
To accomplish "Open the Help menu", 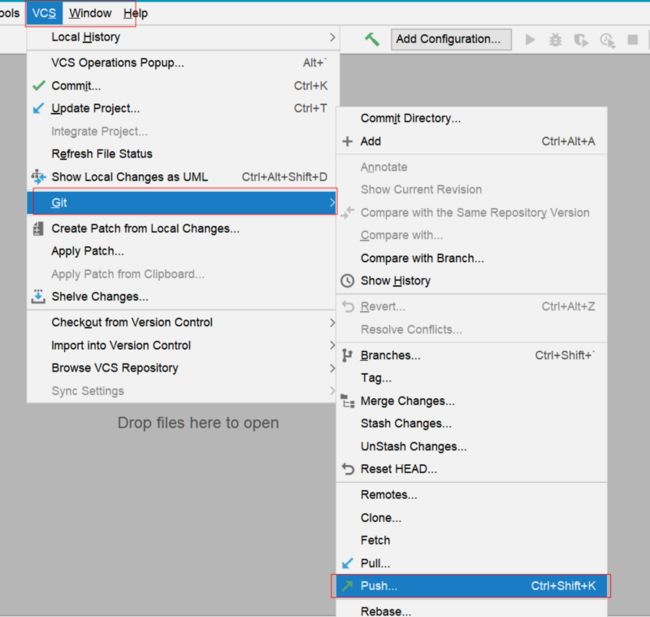I will click(136, 13).
